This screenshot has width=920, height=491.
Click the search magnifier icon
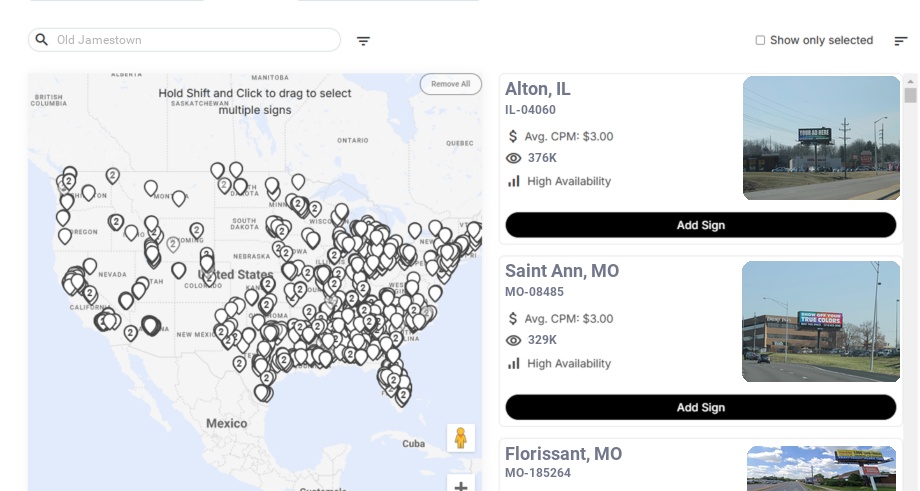[x=41, y=40]
